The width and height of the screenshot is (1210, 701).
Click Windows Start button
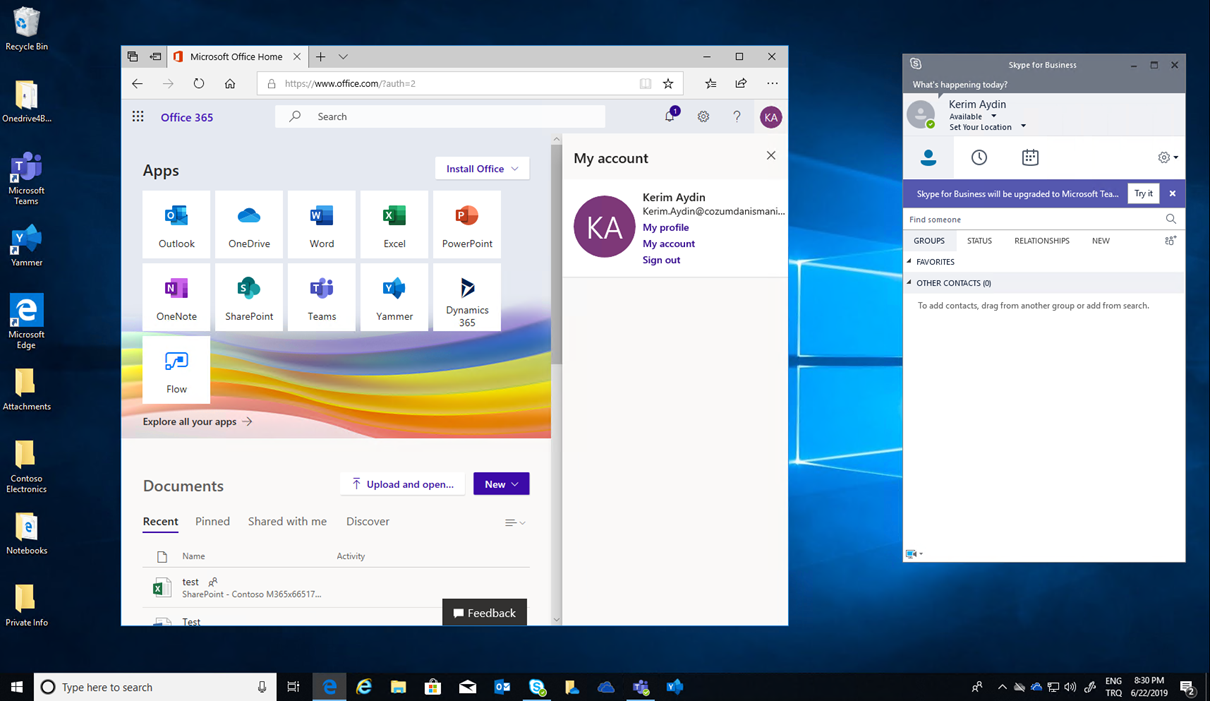click(17, 687)
